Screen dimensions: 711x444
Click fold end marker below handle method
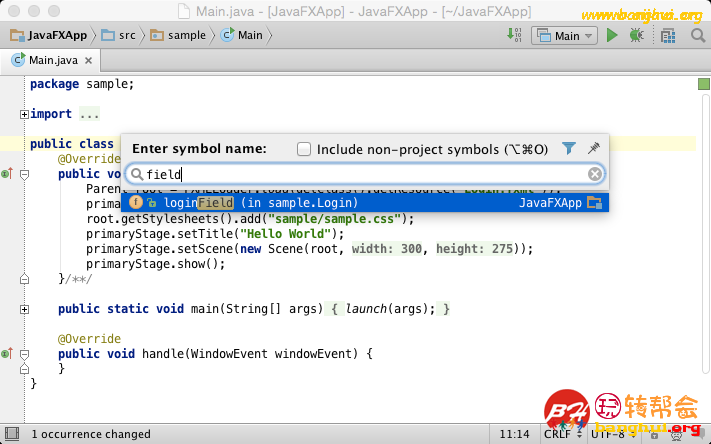click(24, 369)
